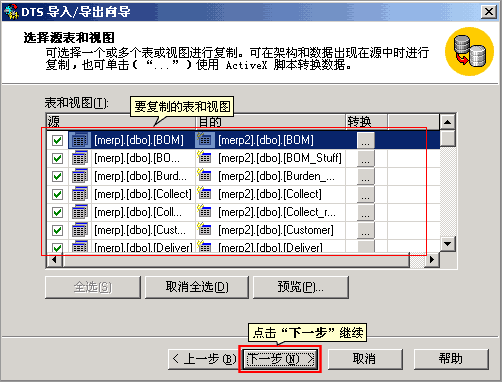Open transform button for Burden row
This screenshot has width=502, height=382.
click(x=366, y=176)
